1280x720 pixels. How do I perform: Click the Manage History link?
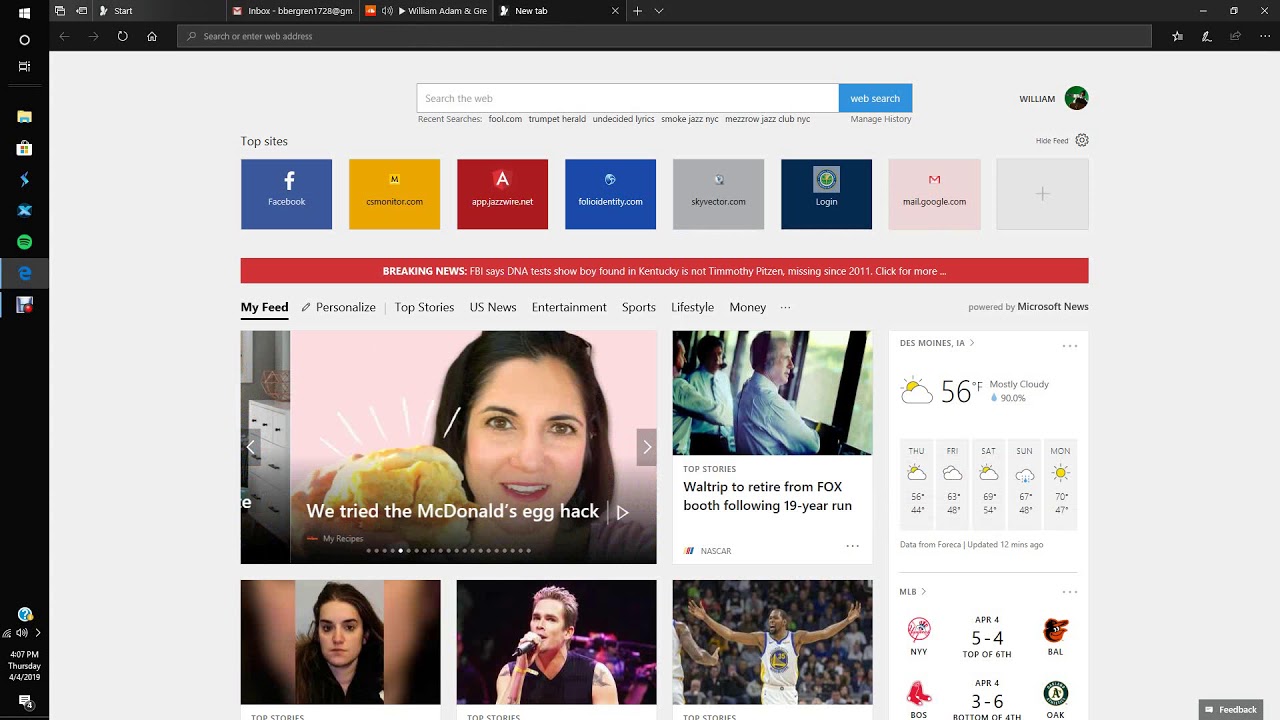point(881,119)
